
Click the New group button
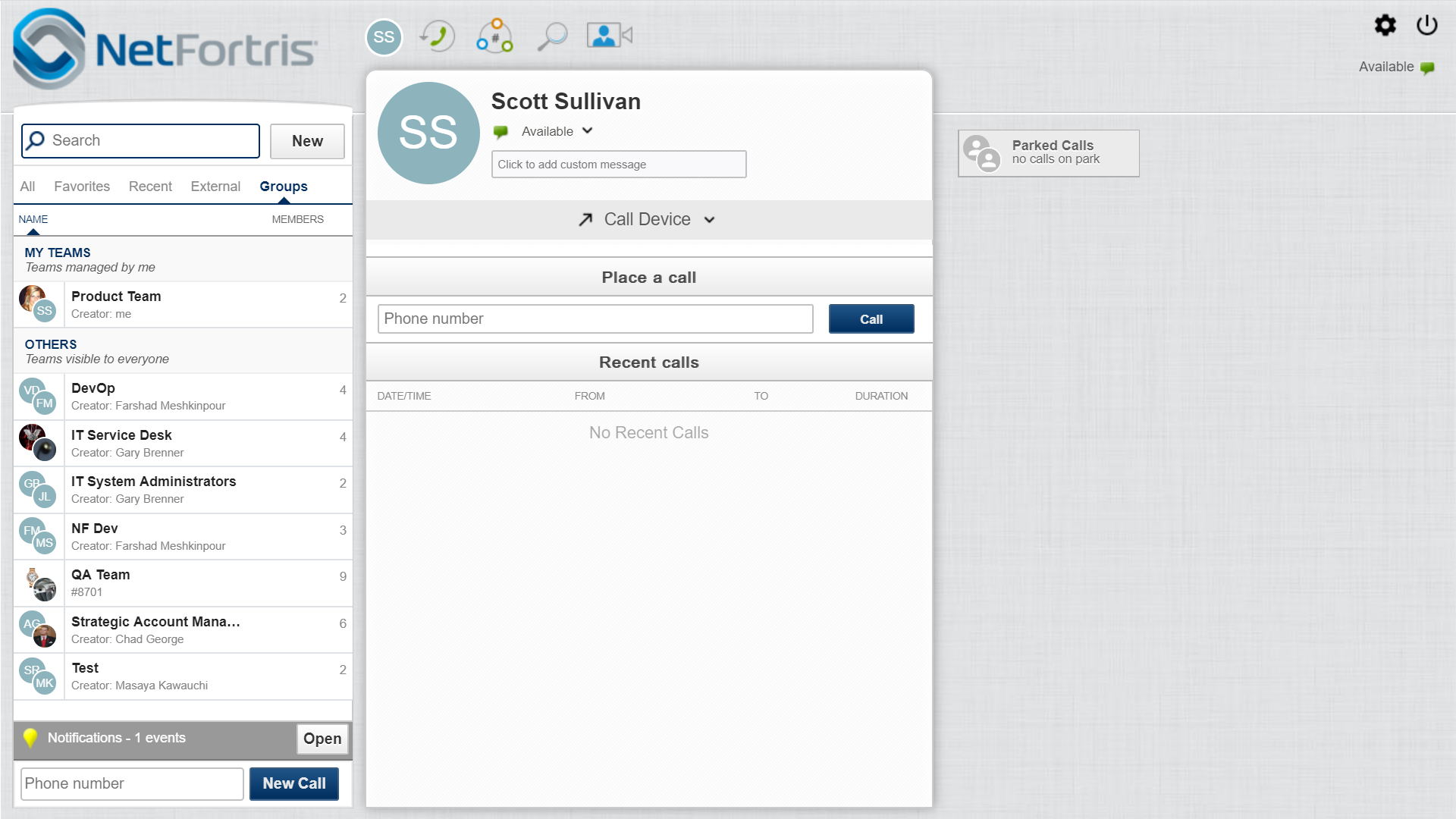(x=307, y=141)
